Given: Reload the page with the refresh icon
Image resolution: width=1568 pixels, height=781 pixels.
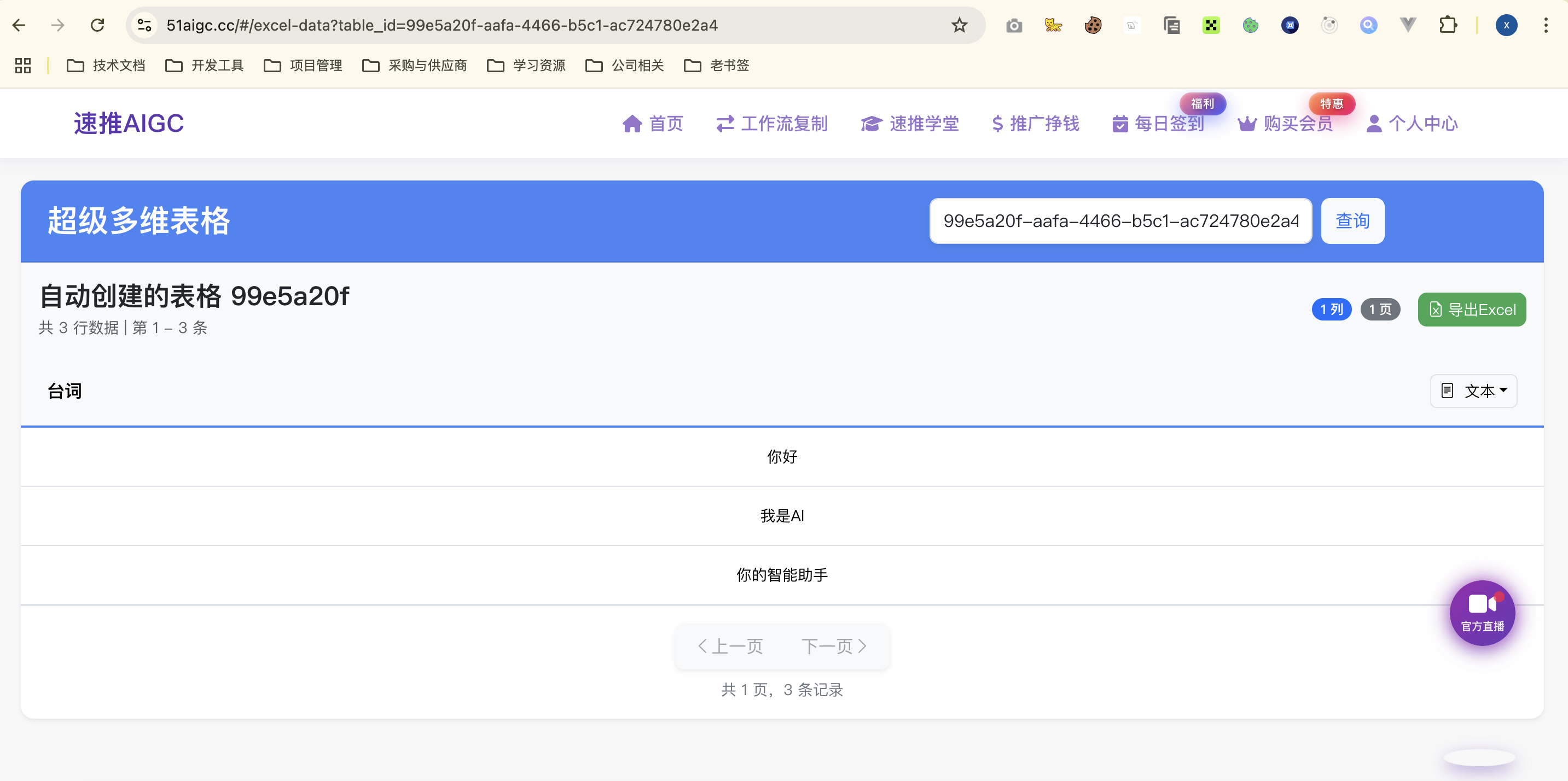Looking at the screenshot, I should [97, 25].
